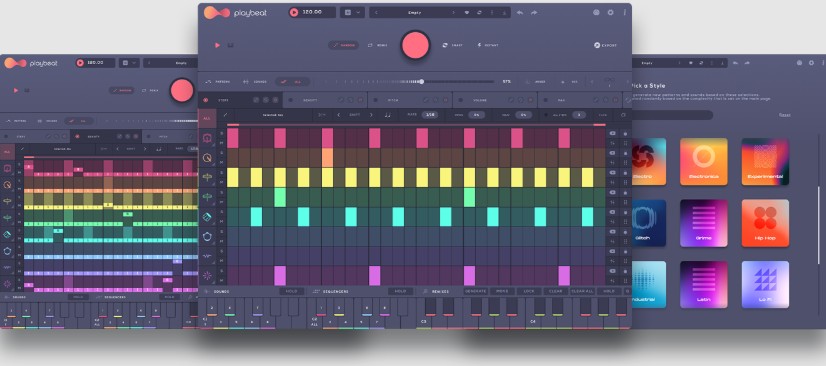Viewport: 826px width, 366px height.
Task: Switch to PAN tab in center window
Action: pyautogui.click(x=579, y=100)
